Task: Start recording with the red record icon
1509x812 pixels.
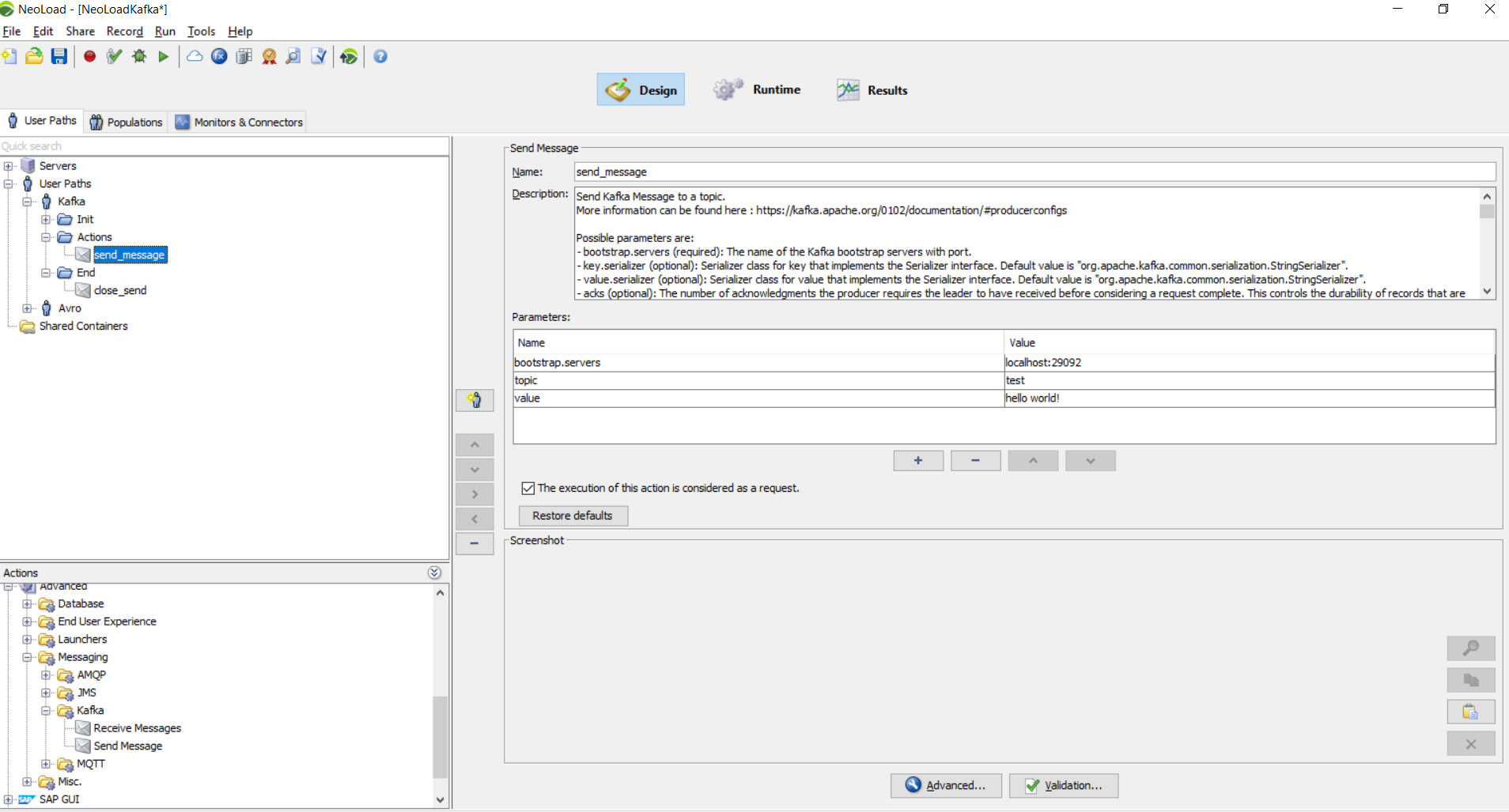Action: pyautogui.click(x=90, y=56)
